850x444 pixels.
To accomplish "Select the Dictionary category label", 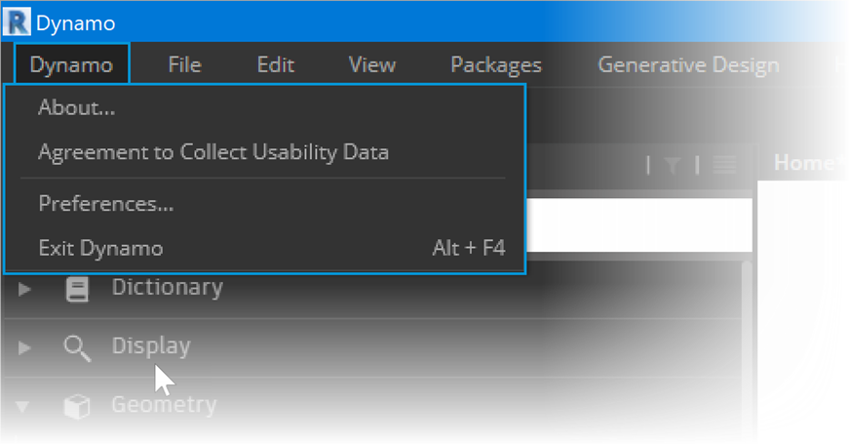I will tap(167, 287).
